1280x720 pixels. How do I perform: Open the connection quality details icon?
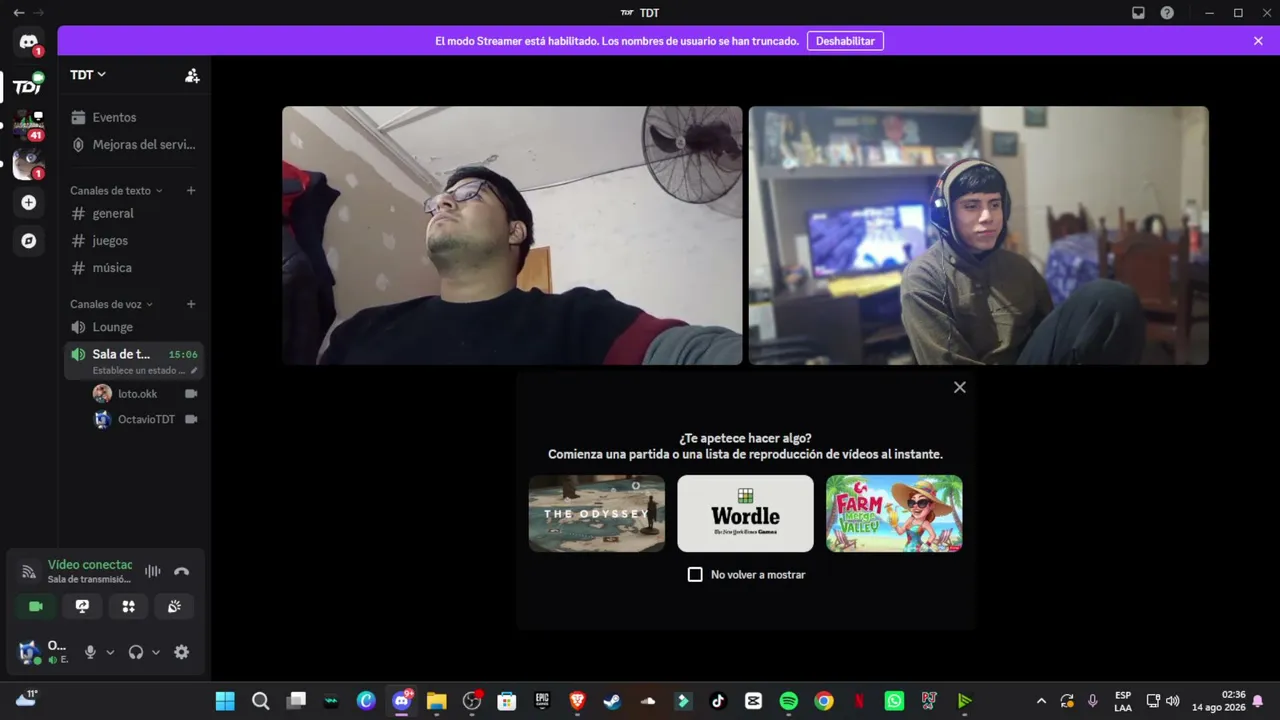click(29, 572)
